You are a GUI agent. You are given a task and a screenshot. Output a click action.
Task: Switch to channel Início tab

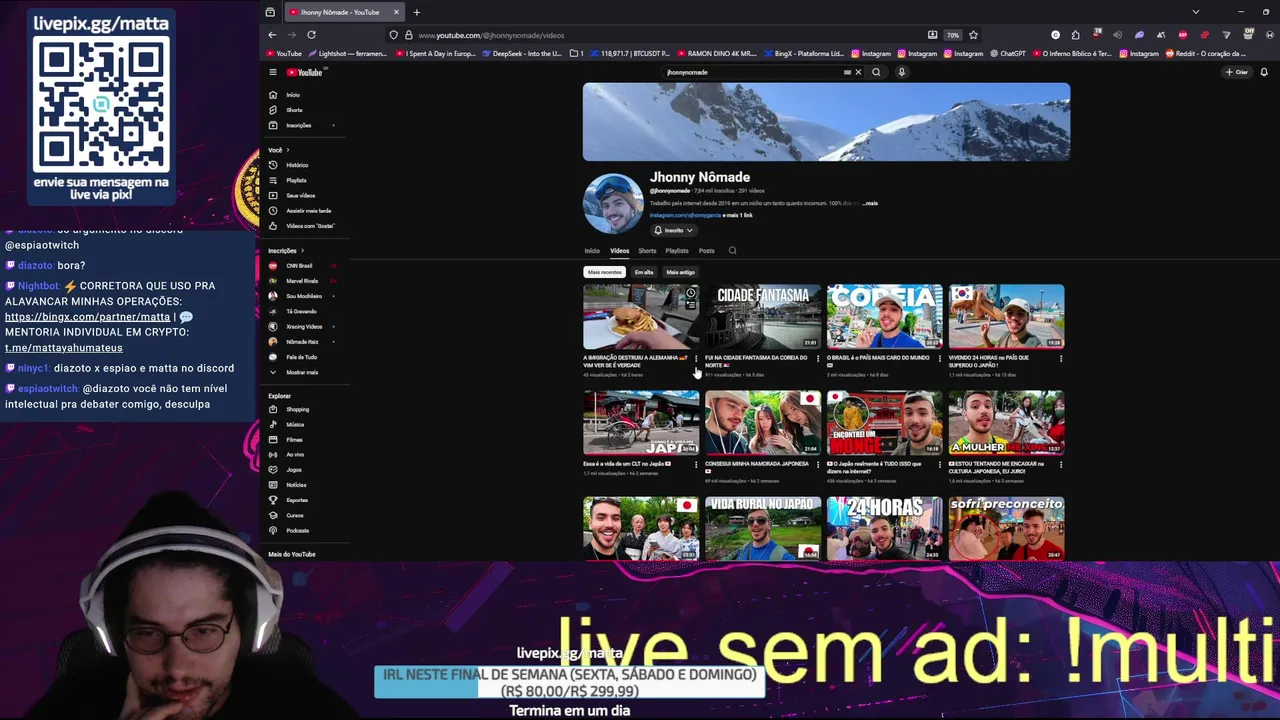click(x=592, y=251)
